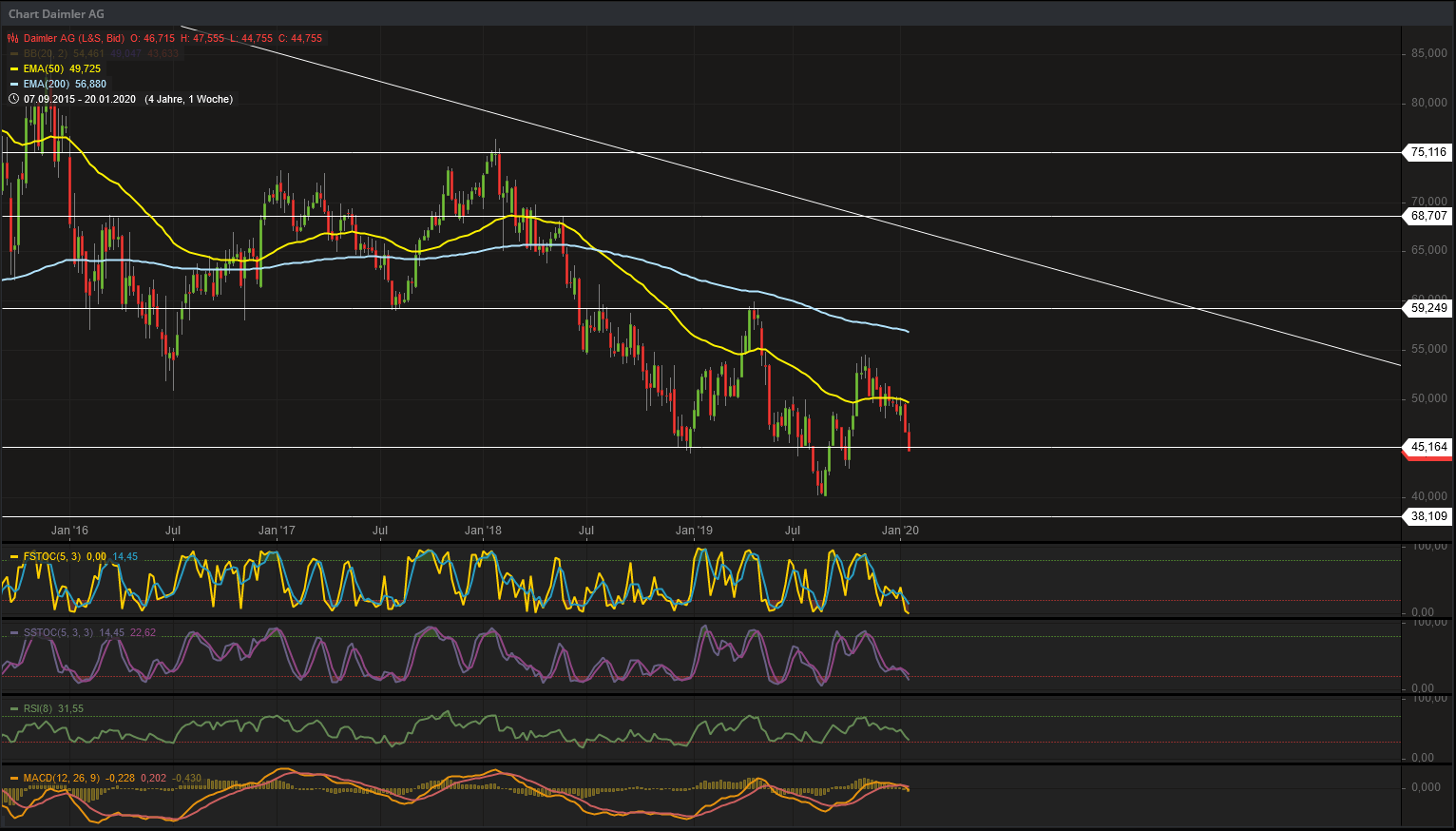Screen dimensions: 1456x831
Task: Click the EMA(50) value 49,725
Action: pyautogui.click(x=86, y=68)
